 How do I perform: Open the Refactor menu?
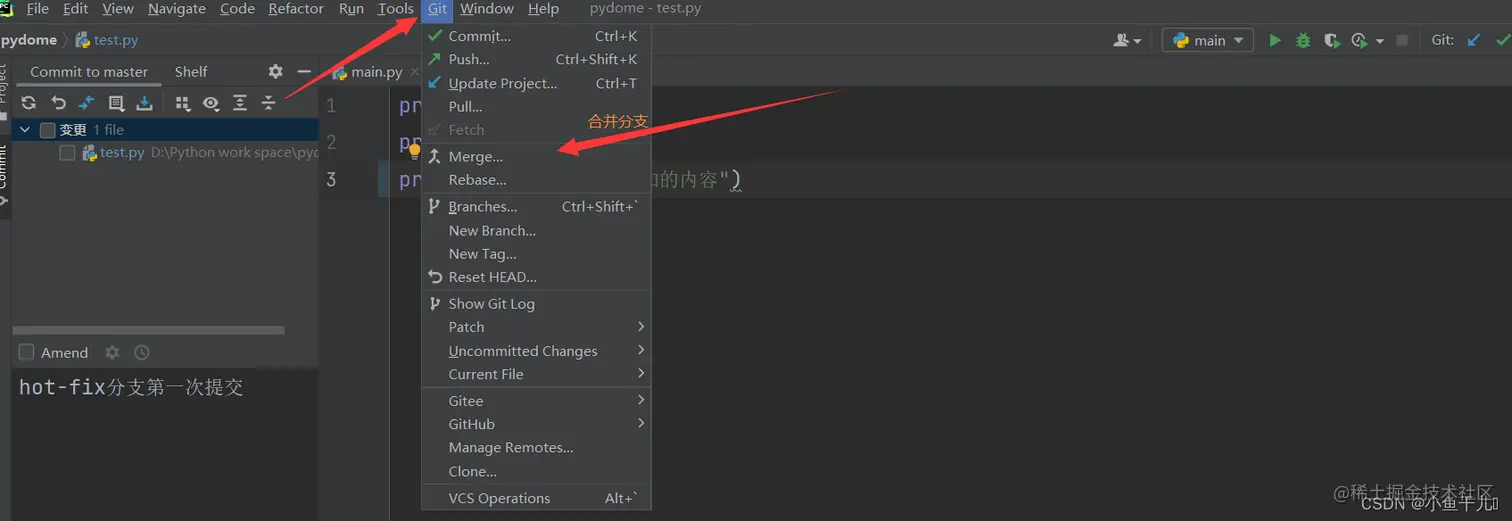(296, 9)
